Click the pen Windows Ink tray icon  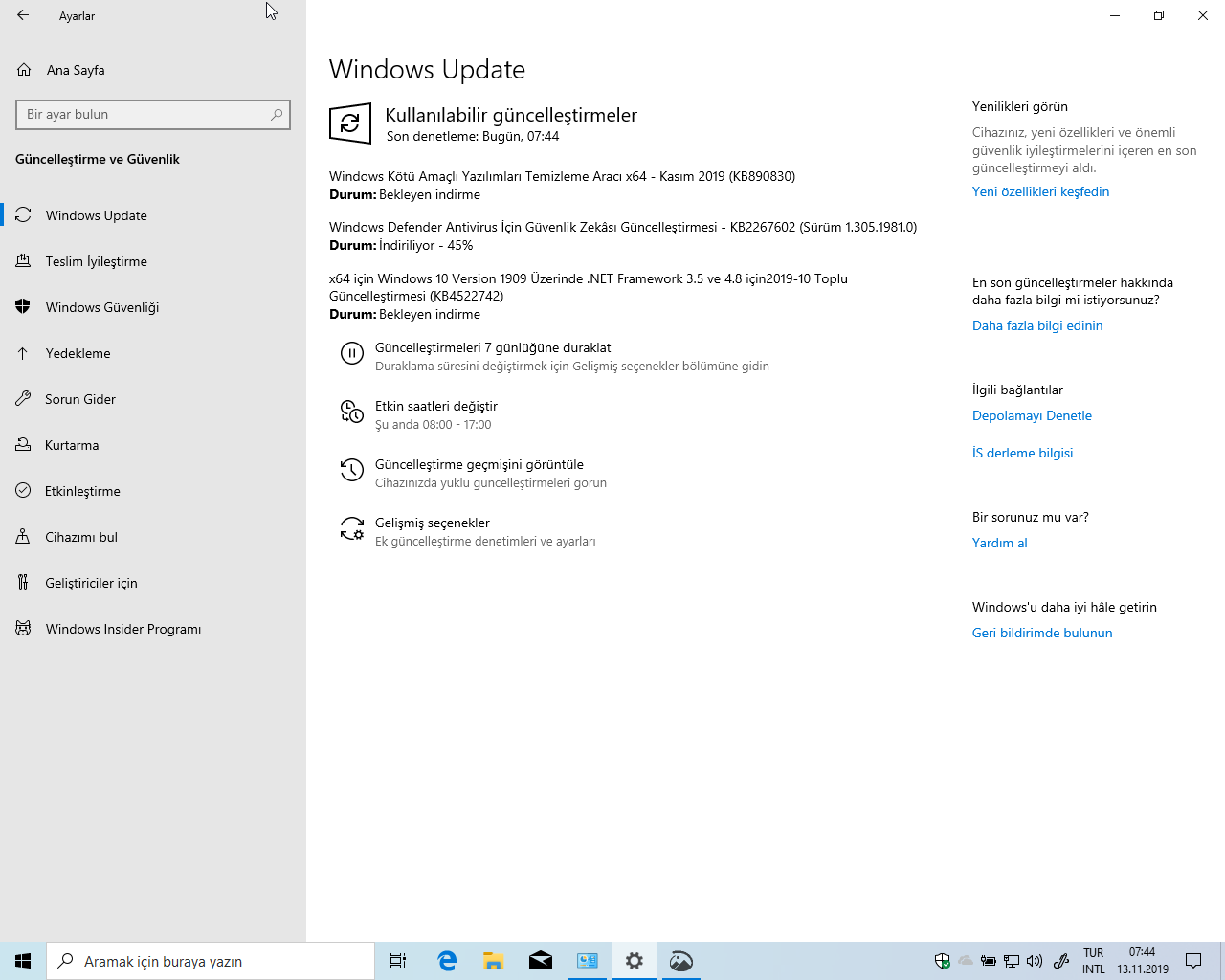(1061, 961)
